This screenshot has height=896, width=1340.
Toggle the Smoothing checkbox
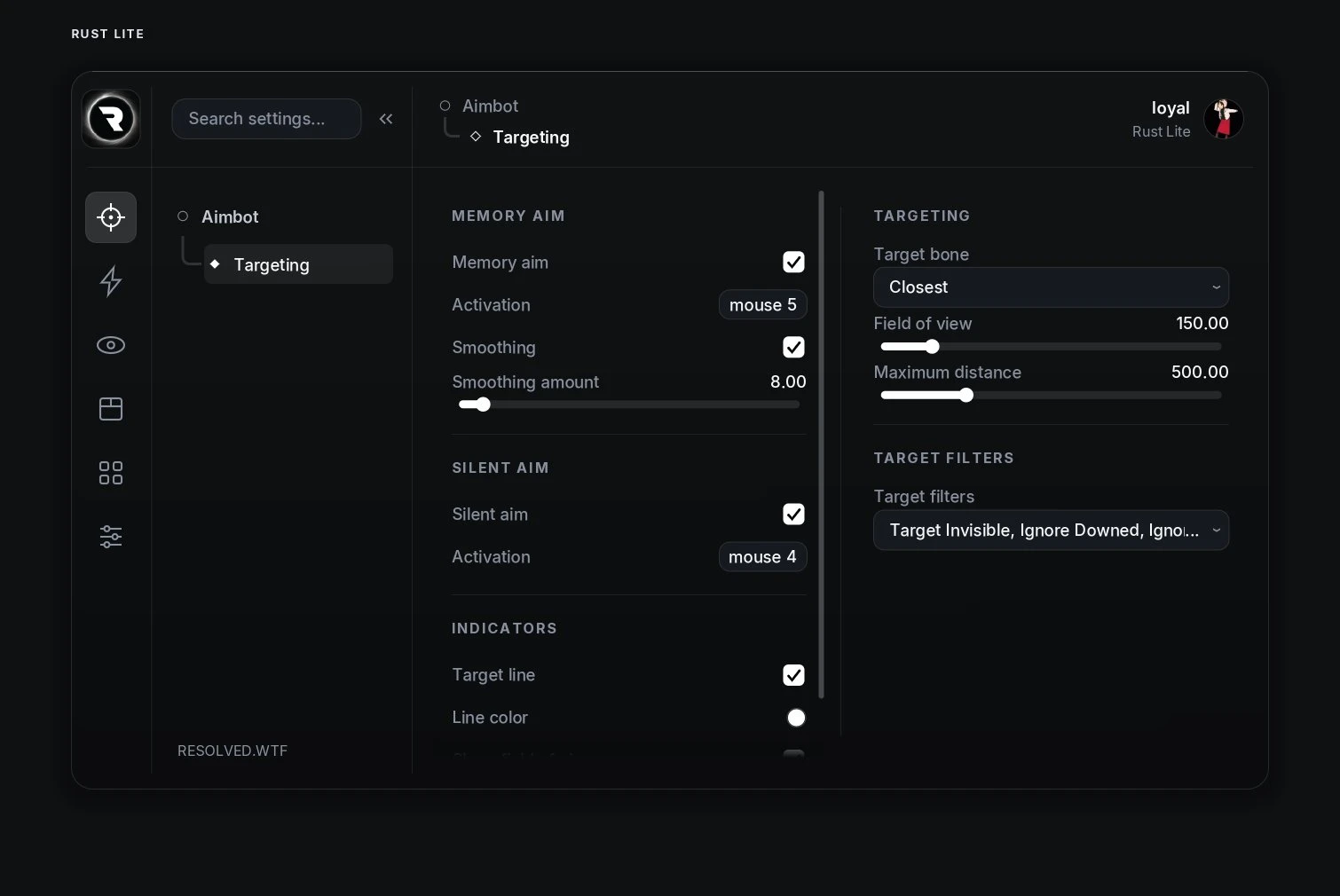[793, 347]
